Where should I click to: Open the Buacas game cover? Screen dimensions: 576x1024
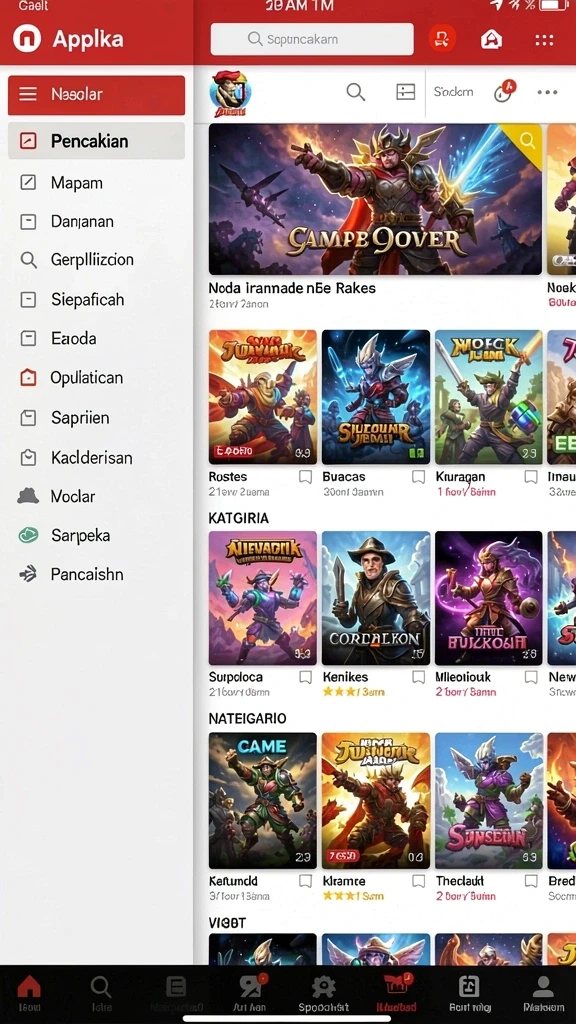[376, 397]
